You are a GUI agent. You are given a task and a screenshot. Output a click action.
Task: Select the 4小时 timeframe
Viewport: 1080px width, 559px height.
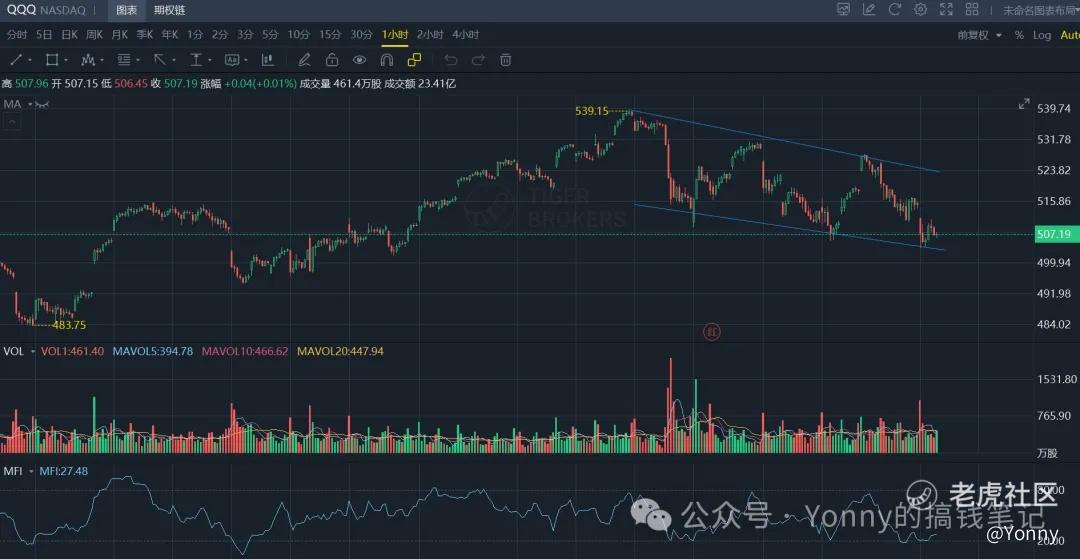pyautogui.click(x=466, y=34)
